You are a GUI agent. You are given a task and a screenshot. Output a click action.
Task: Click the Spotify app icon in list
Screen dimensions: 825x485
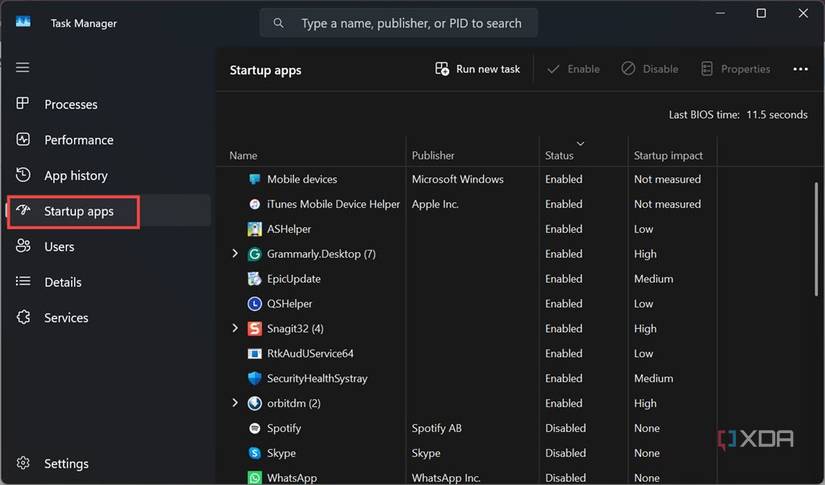coord(254,428)
